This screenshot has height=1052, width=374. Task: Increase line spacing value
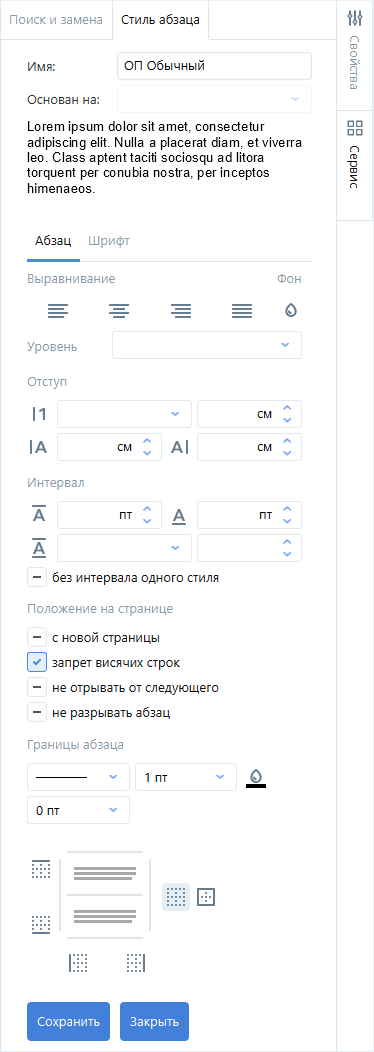pyautogui.click(x=287, y=541)
